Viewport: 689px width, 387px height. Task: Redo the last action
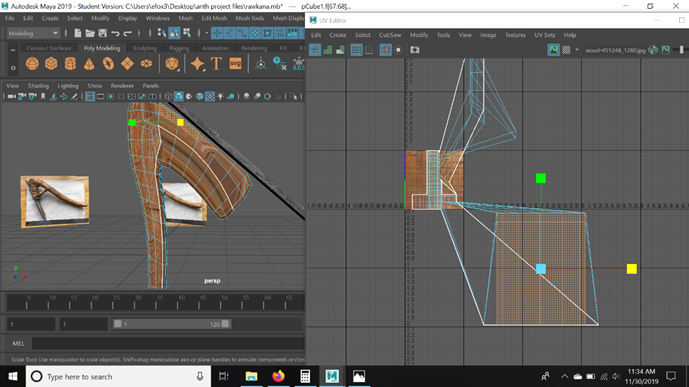pyautogui.click(x=127, y=33)
